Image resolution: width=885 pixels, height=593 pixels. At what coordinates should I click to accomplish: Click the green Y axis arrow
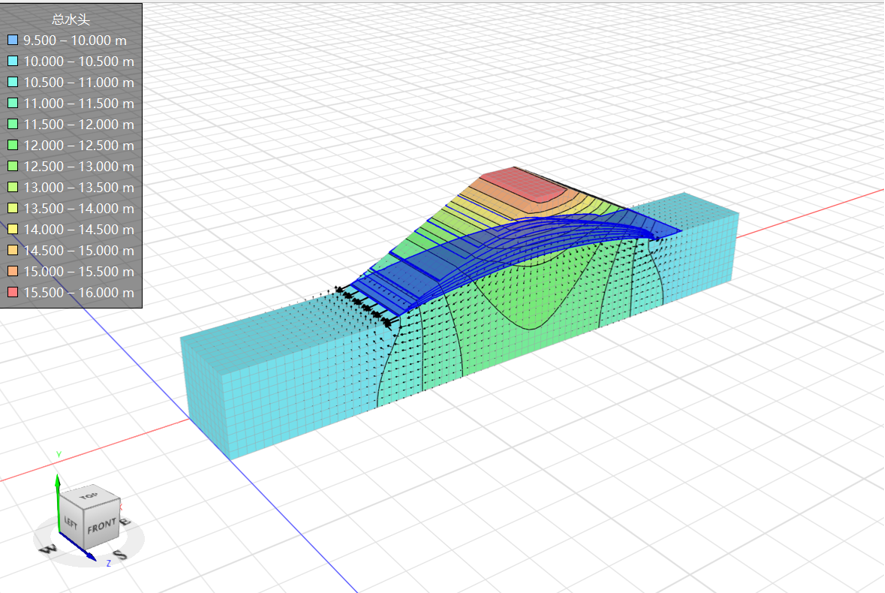(58, 501)
